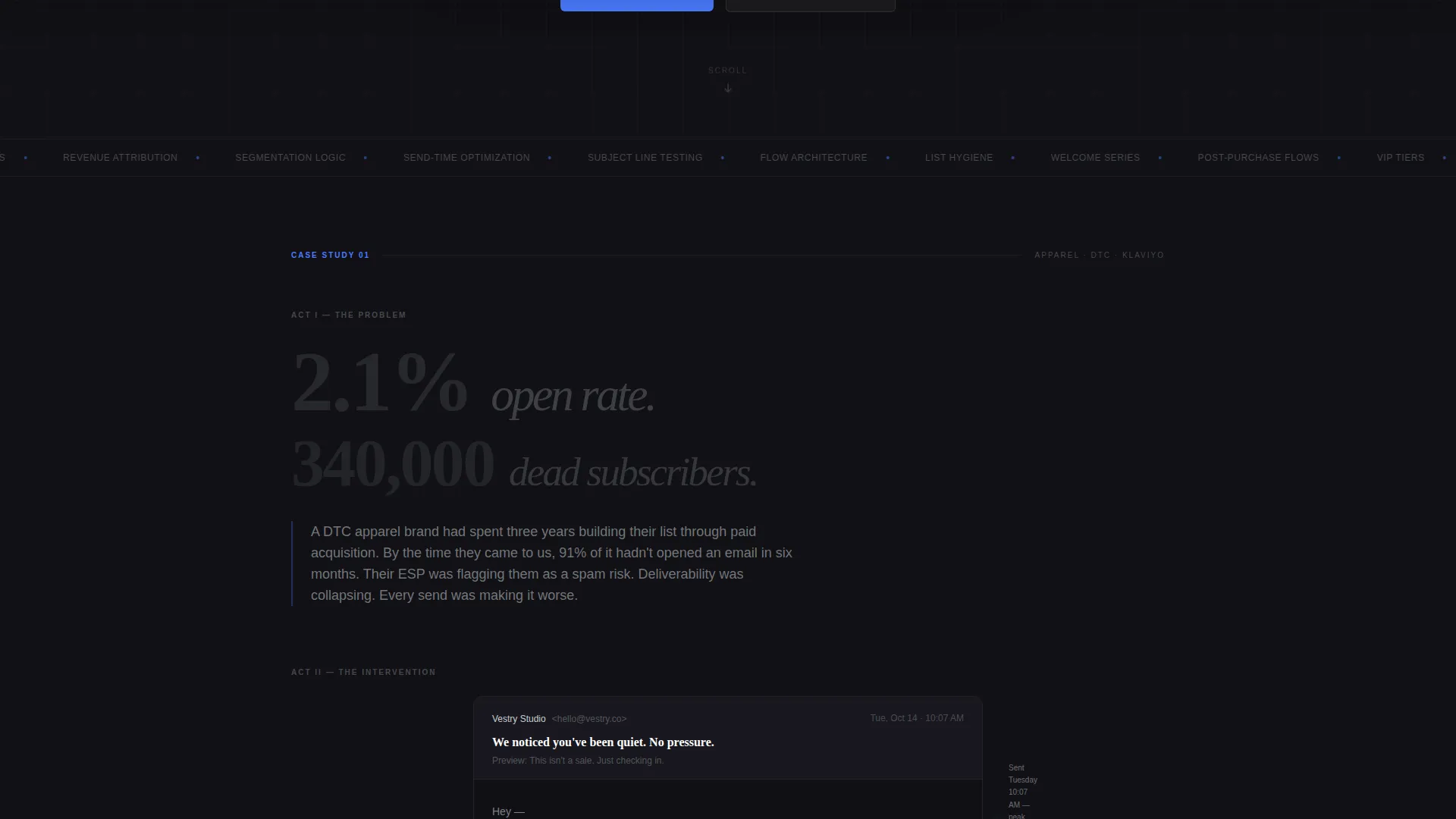The image size is (1456, 819).
Task: Click the CASE STUDY 01 label
Action: point(330,255)
